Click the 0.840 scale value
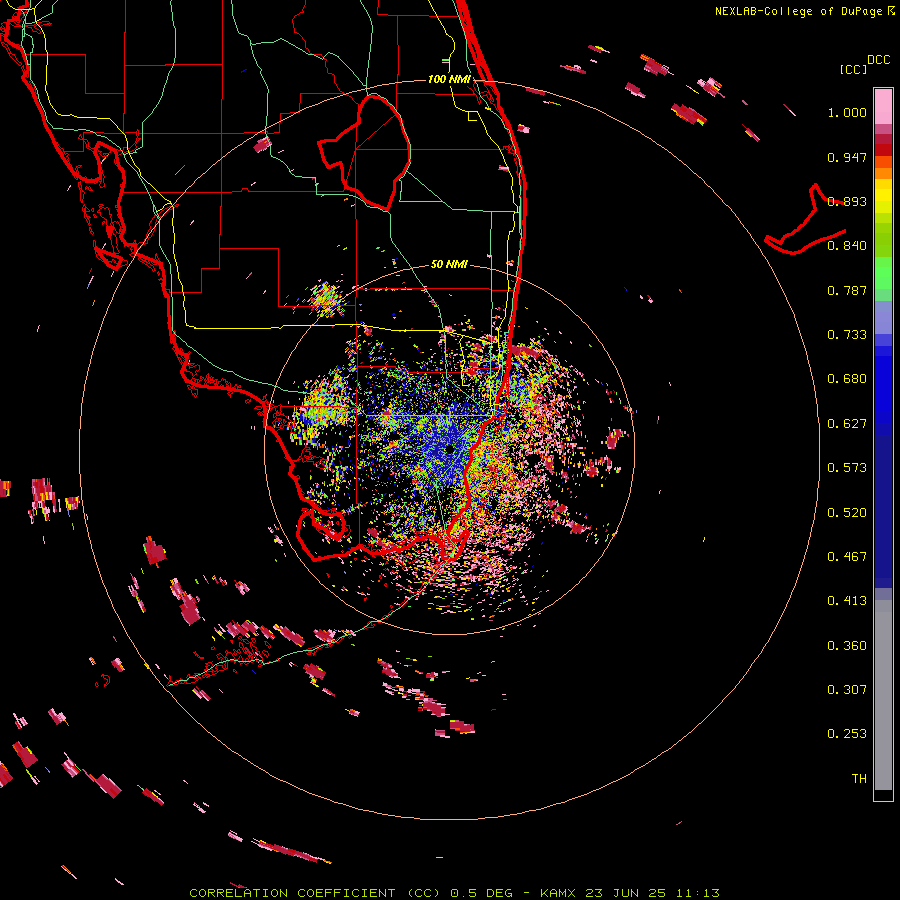900x900 pixels. point(847,246)
